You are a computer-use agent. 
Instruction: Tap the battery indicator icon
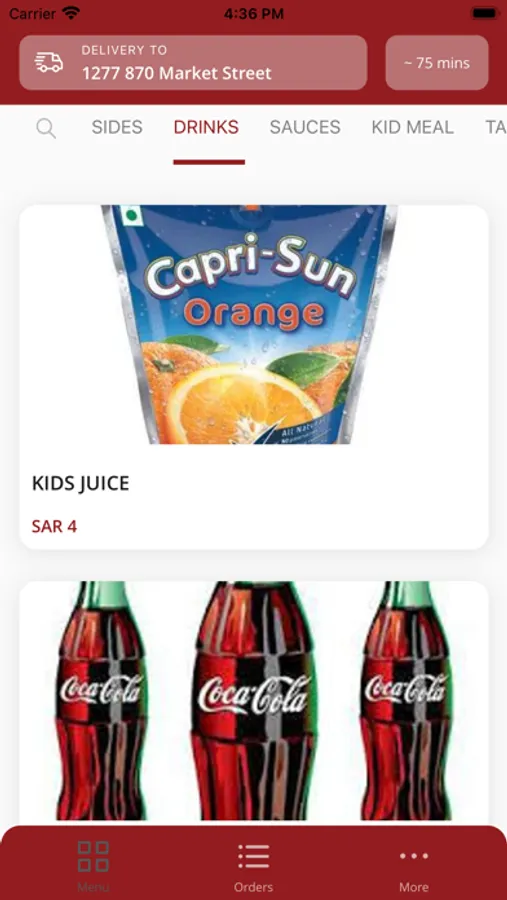(x=483, y=13)
